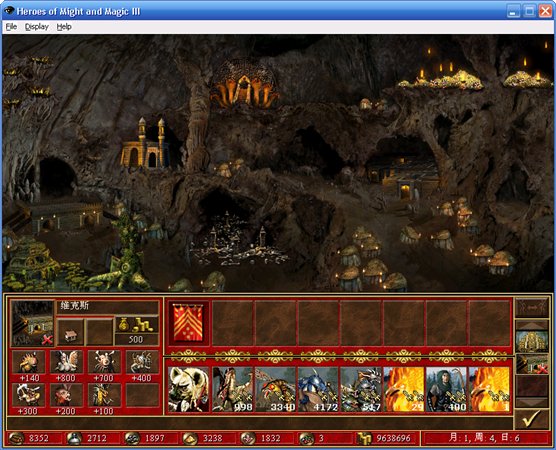Select the army stack with 517 units
This screenshot has width=556, height=450.
361,389
